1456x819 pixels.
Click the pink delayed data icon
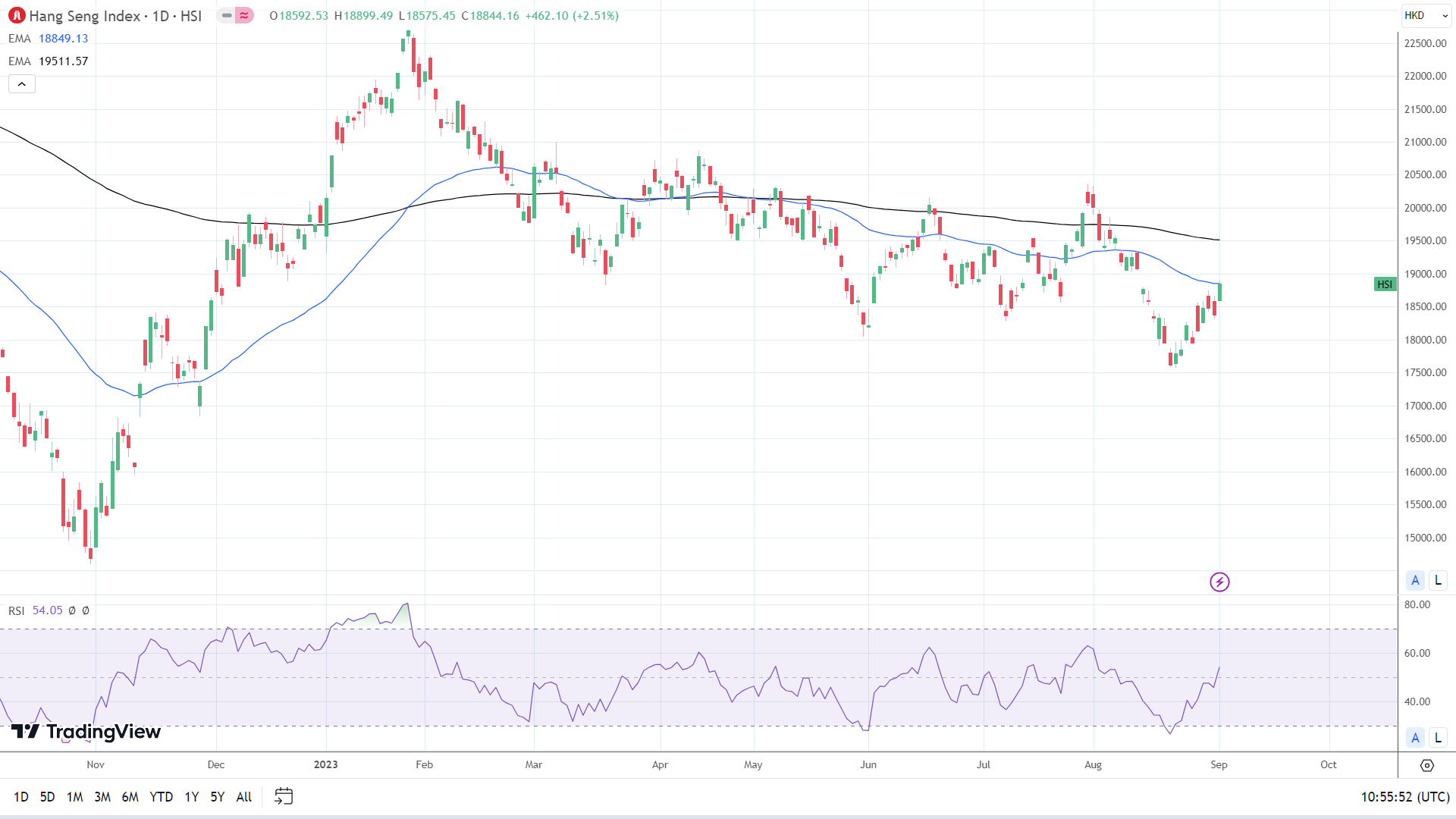tap(244, 15)
